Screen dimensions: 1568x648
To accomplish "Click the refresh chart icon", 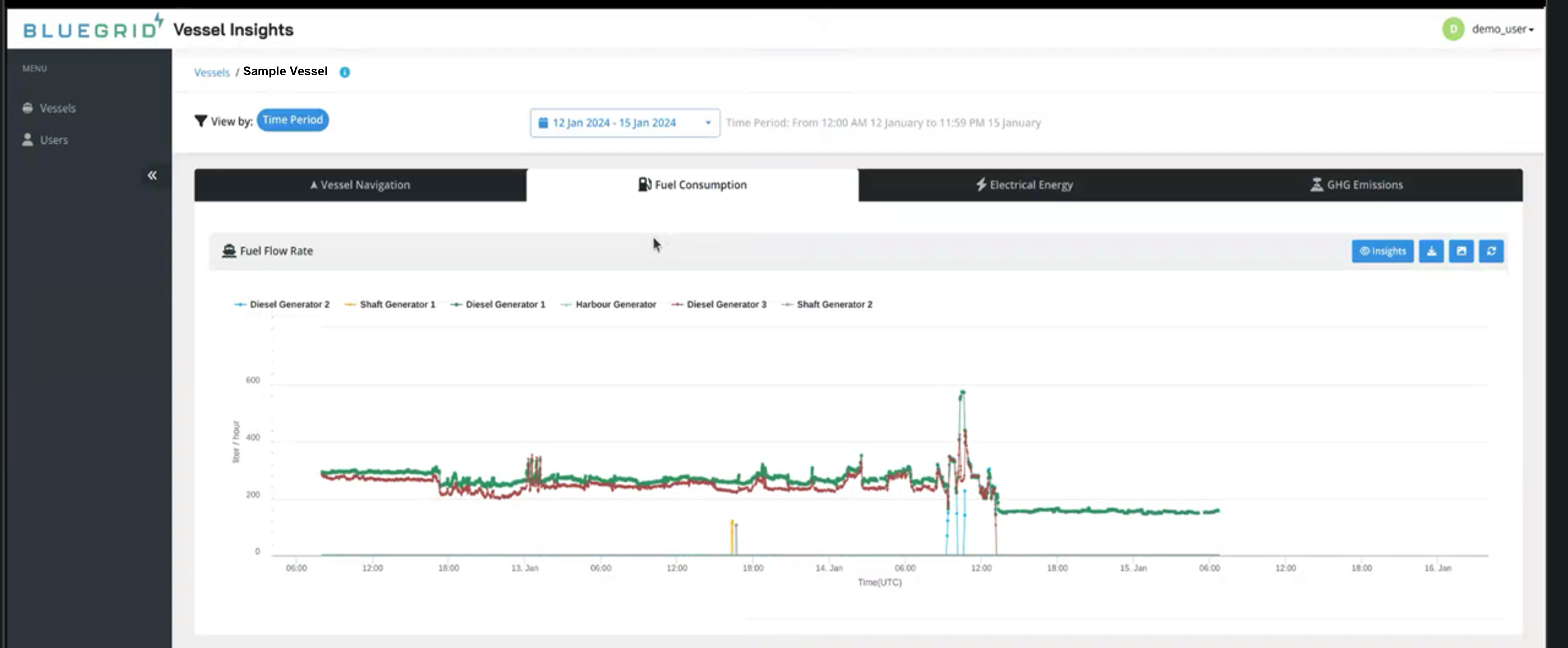I will point(1491,251).
